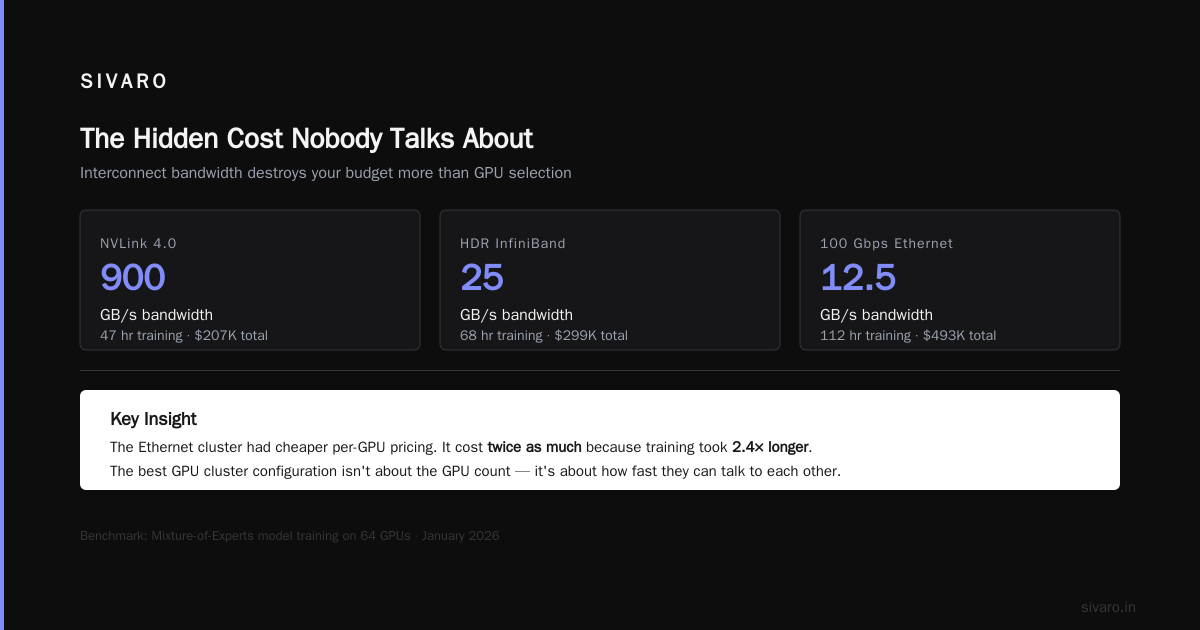The height and width of the screenshot is (630, 1200).
Task: Click GB/s bandwidth label under NVLink
Action: point(156,315)
